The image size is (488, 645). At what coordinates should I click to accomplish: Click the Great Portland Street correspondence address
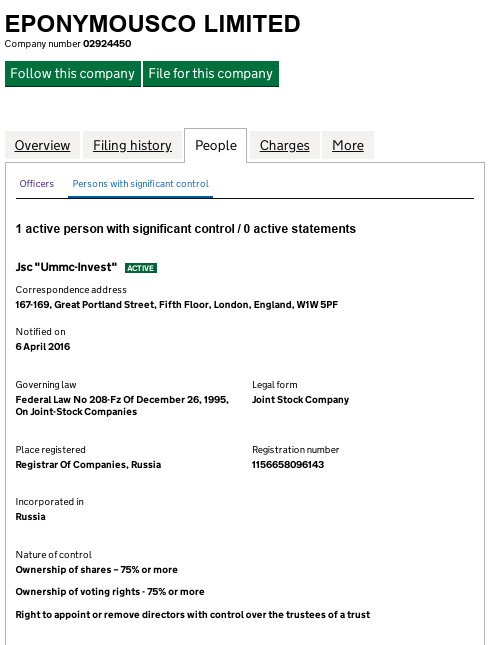point(177,305)
